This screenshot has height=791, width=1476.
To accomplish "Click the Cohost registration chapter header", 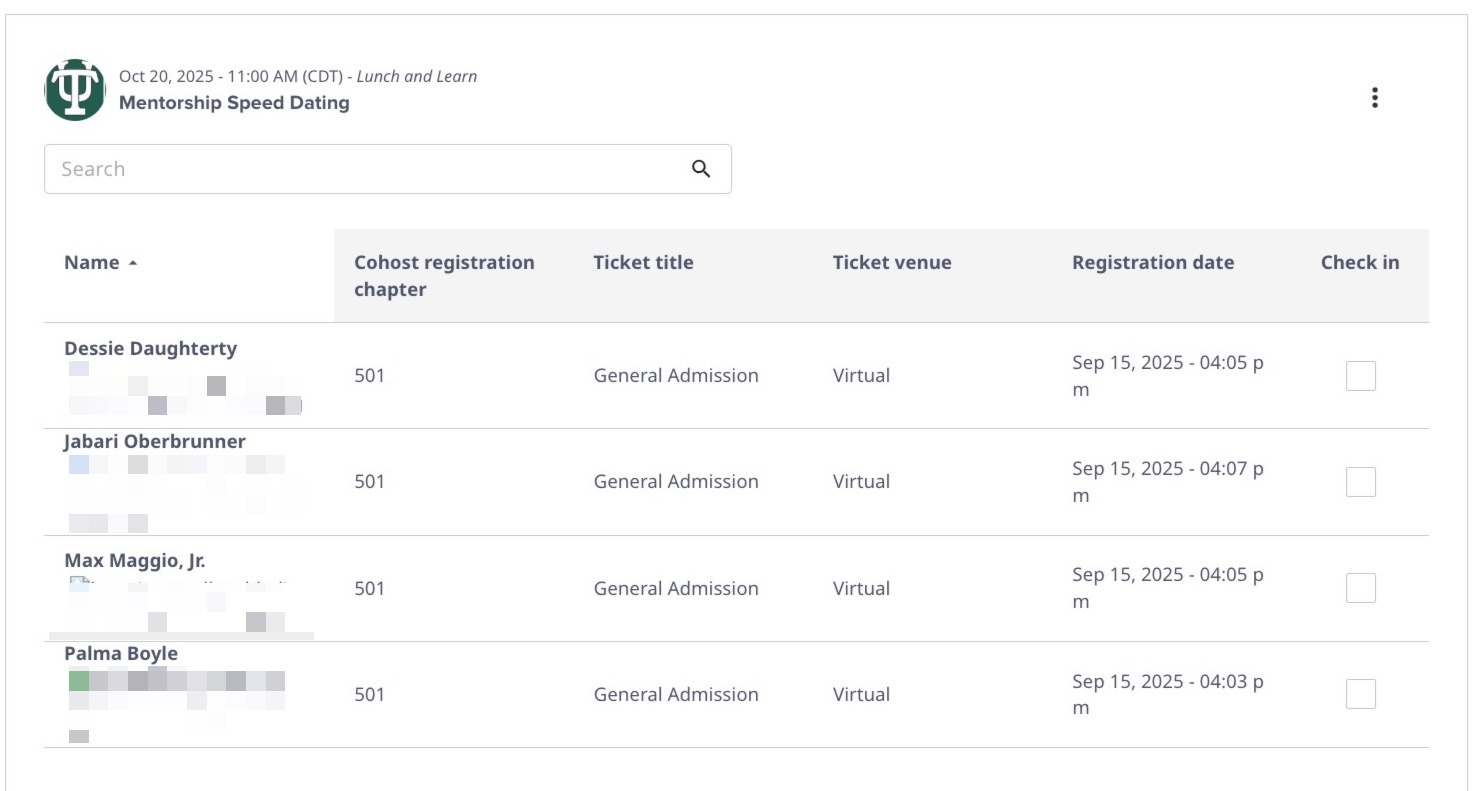I will [x=444, y=276].
